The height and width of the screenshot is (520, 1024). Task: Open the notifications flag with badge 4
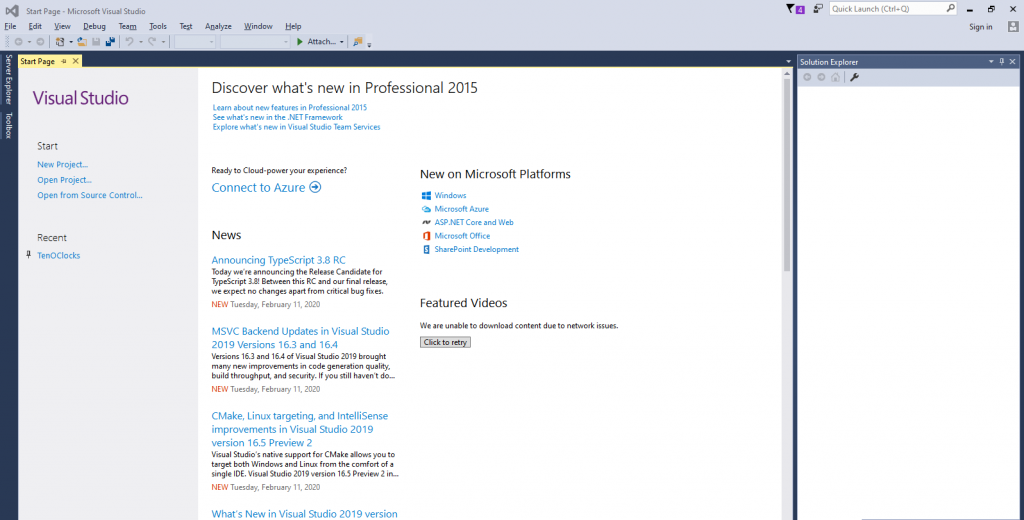click(795, 9)
